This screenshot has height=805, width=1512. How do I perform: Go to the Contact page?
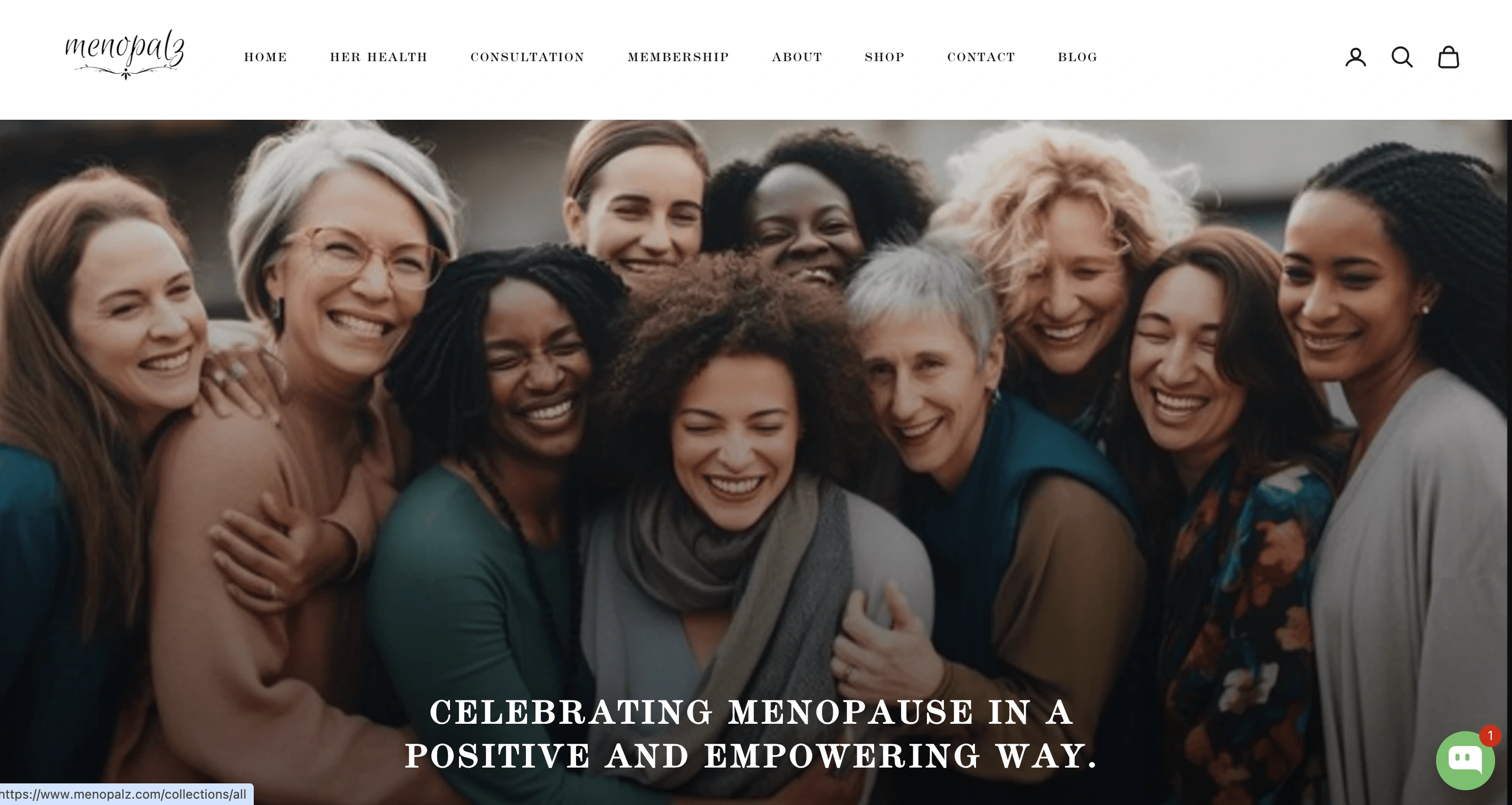point(981,57)
